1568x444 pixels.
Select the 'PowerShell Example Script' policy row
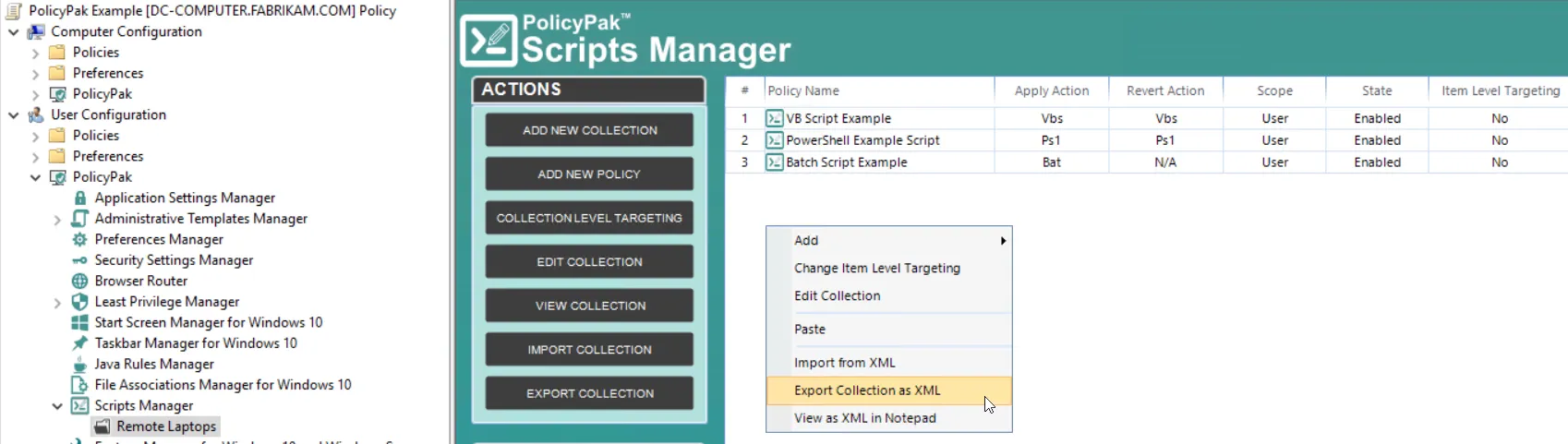(1146, 140)
